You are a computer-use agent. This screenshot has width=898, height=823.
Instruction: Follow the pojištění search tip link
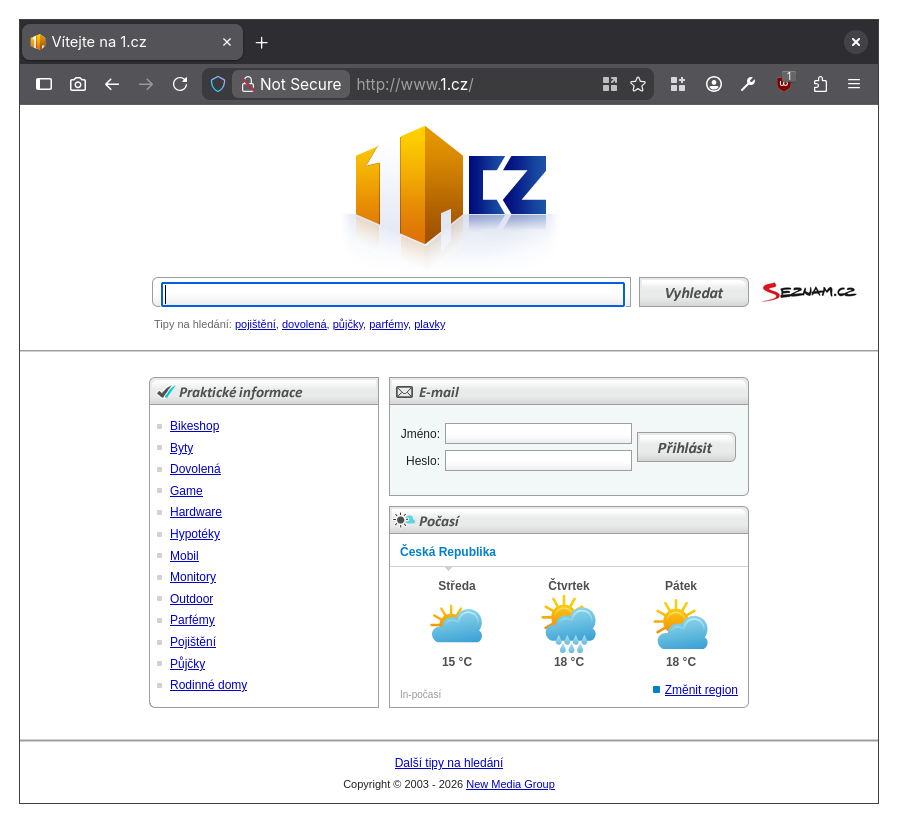(255, 324)
